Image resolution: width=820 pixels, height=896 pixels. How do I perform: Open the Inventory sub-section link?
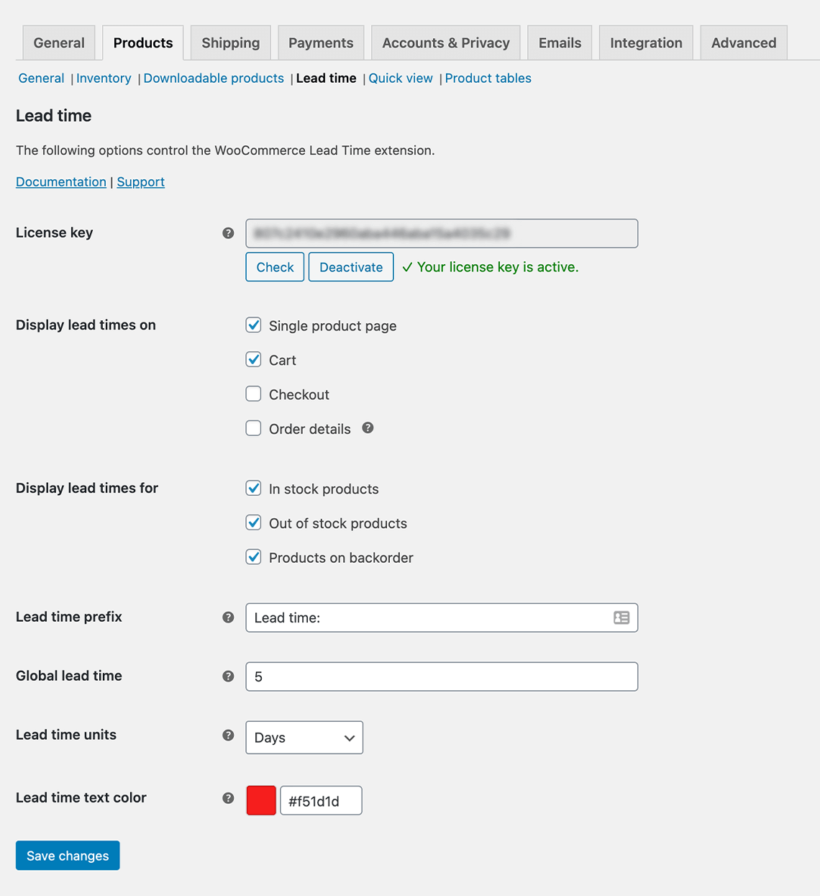pyautogui.click(x=103, y=78)
